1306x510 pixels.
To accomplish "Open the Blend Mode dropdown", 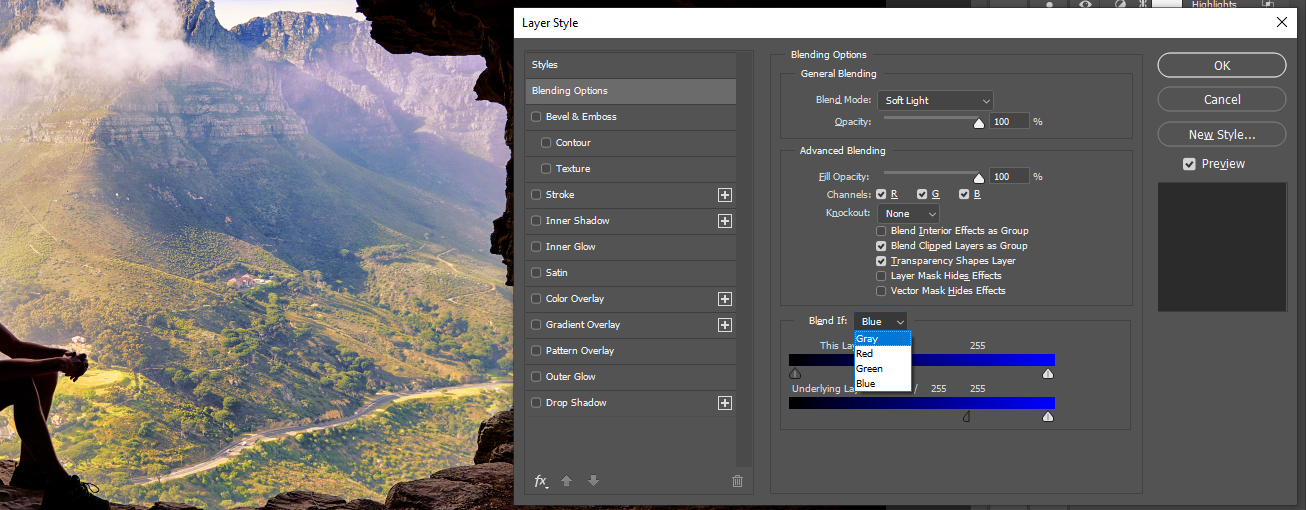I will 935,101.
